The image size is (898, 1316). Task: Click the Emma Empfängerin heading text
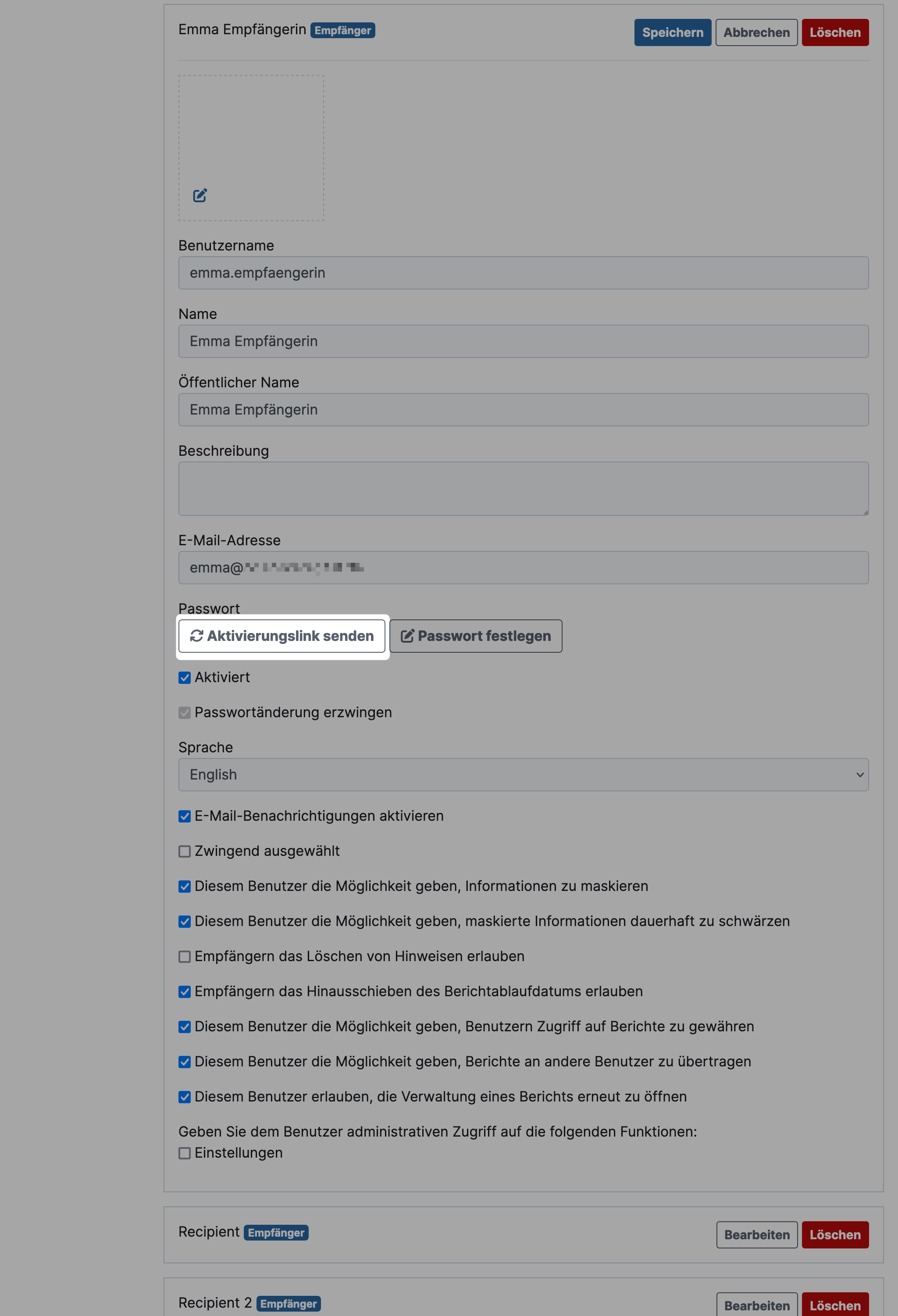point(242,29)
